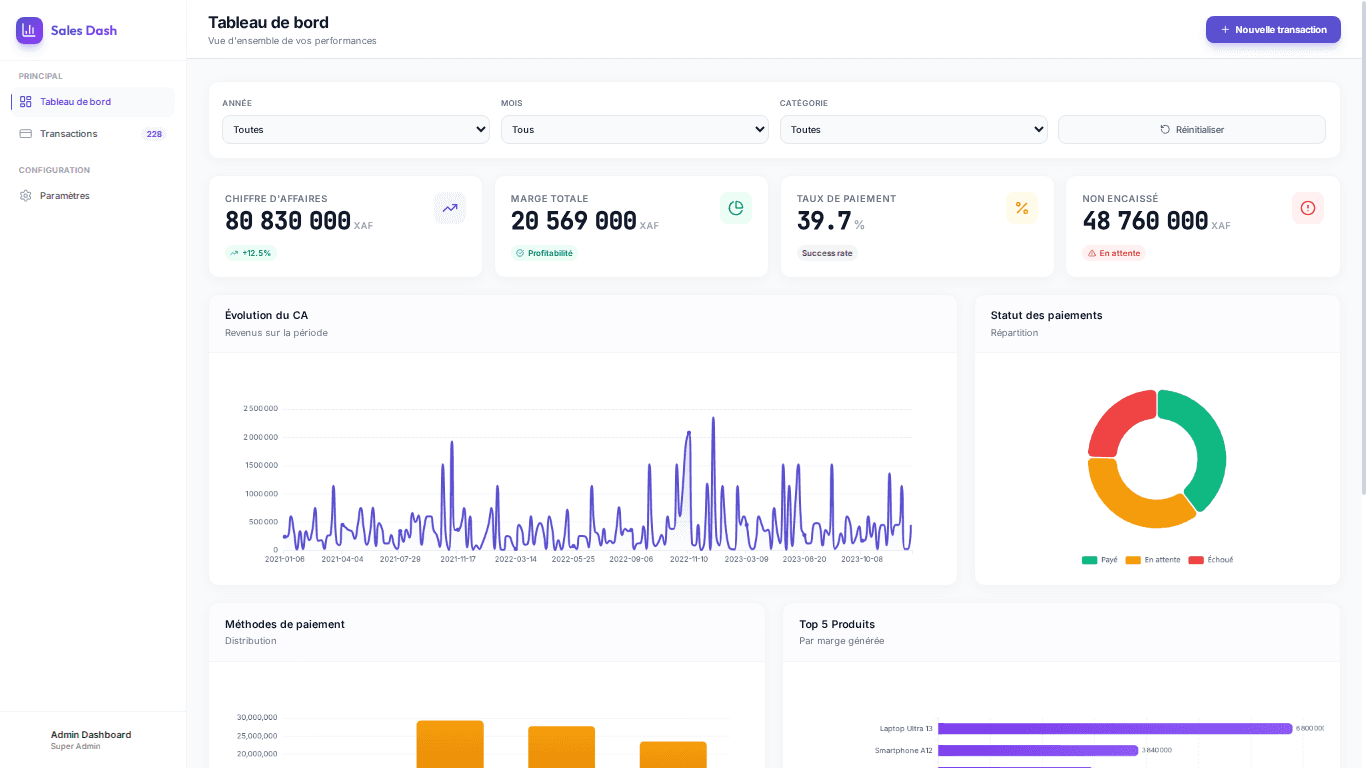Click the percent icon on Taux de paiement card
The width and height of the screenshot is (1366, 768).
pyautogui.click(x=1022, y=207)
